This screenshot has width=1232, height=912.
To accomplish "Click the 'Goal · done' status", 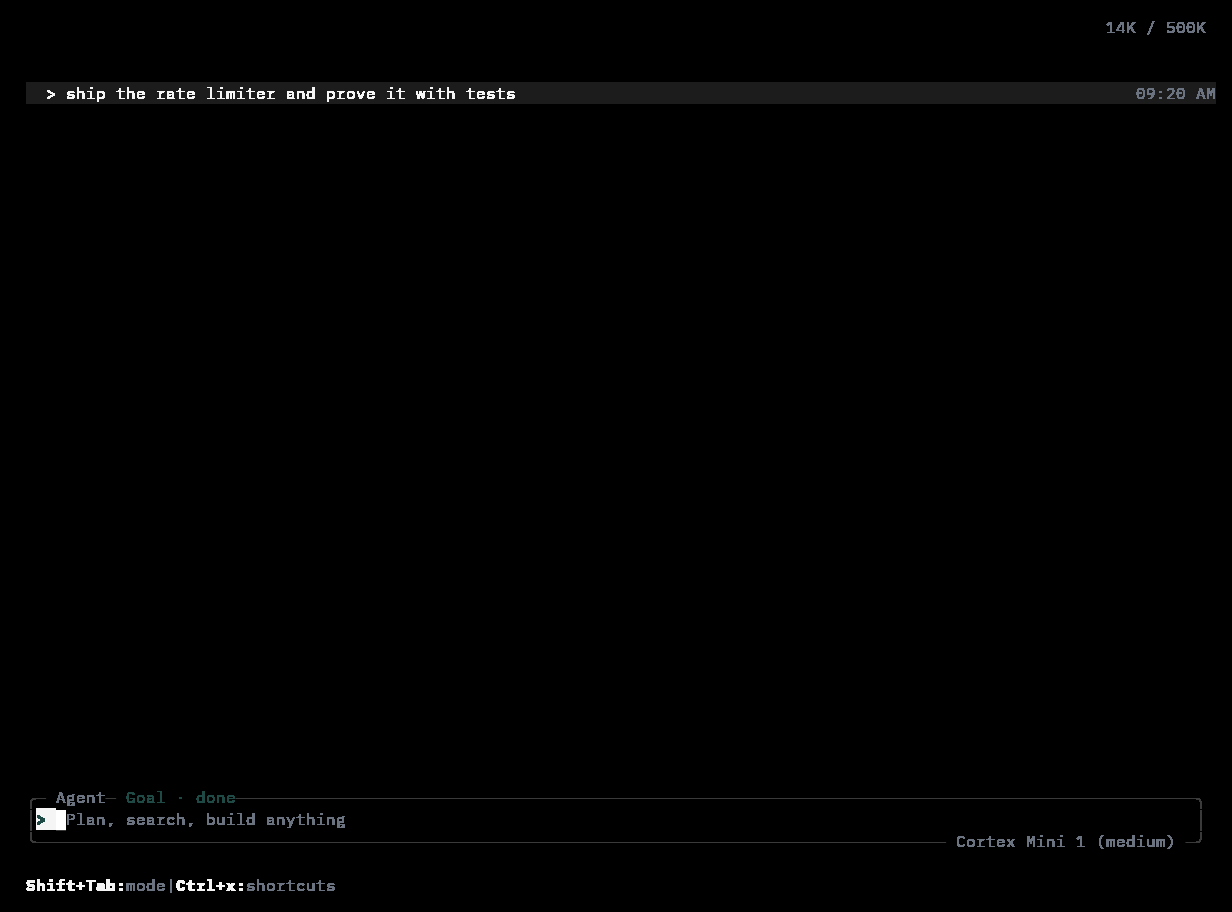I will click(x=181, y=798).
